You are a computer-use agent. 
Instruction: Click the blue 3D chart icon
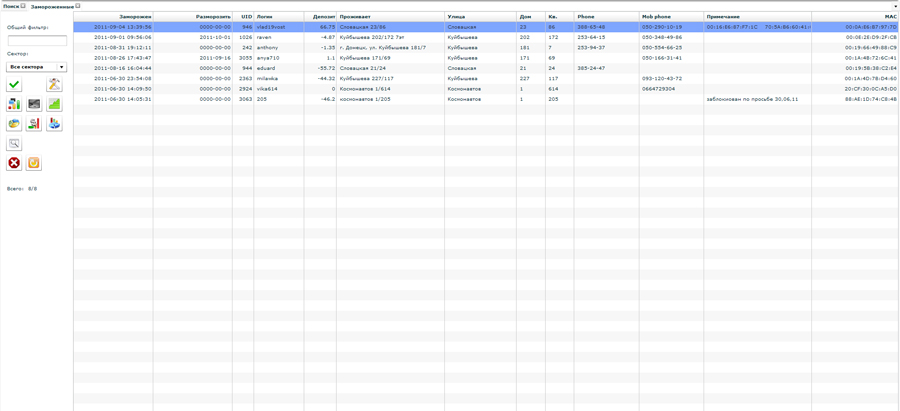click(x=54, y=124)
